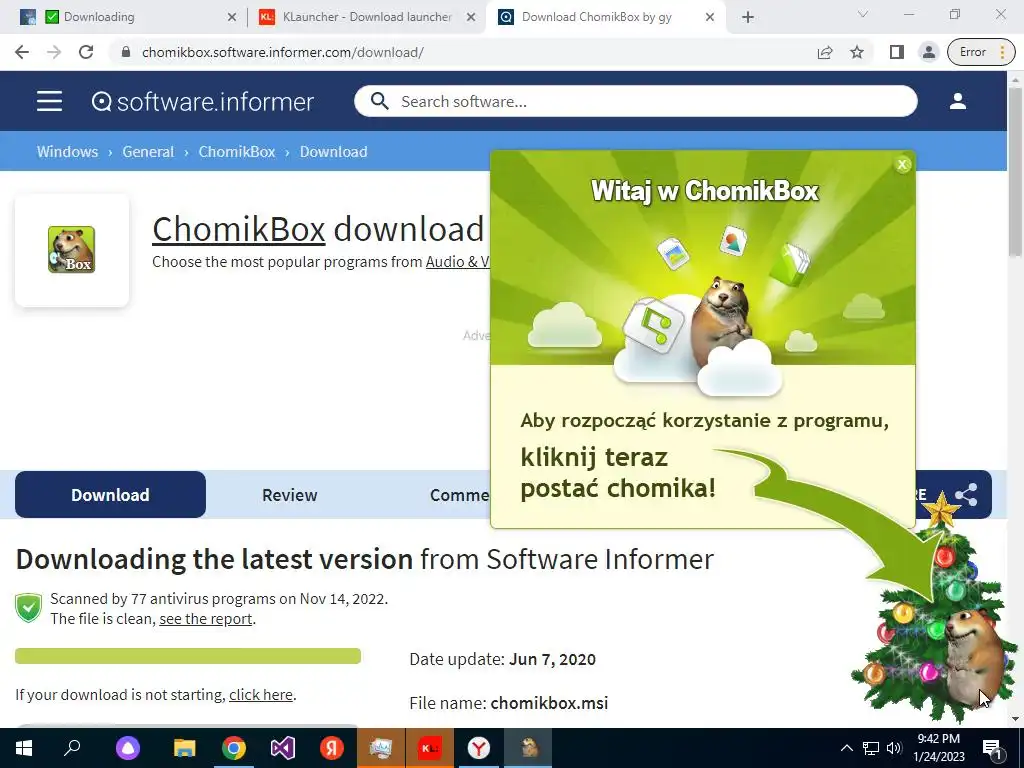Open the volume tray icon
The height and width of the screenshot is (768, 1024).
click(895, 748)
